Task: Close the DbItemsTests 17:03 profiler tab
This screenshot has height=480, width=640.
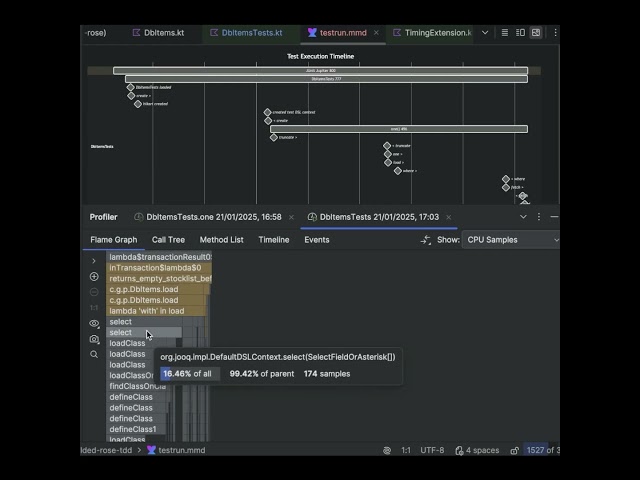Action: (x=449, y=217)
